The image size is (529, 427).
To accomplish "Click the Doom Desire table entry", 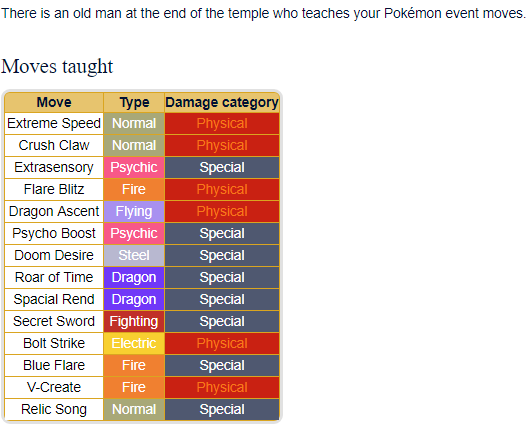I will coord(54,255).
